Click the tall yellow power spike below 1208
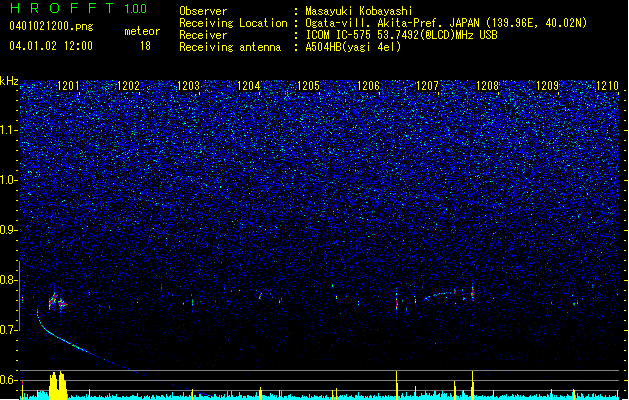The image size is (629, 400). point(473,385)
